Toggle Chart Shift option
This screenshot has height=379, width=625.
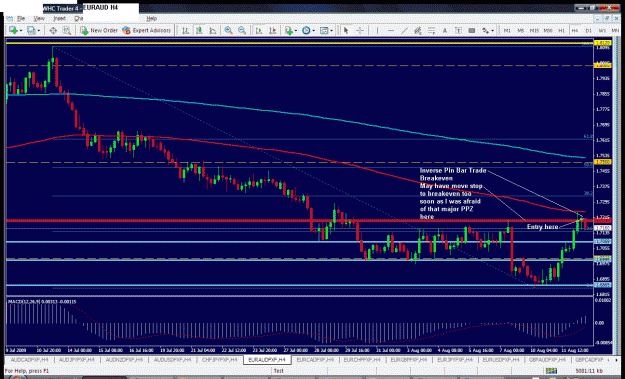pos(273,30)
